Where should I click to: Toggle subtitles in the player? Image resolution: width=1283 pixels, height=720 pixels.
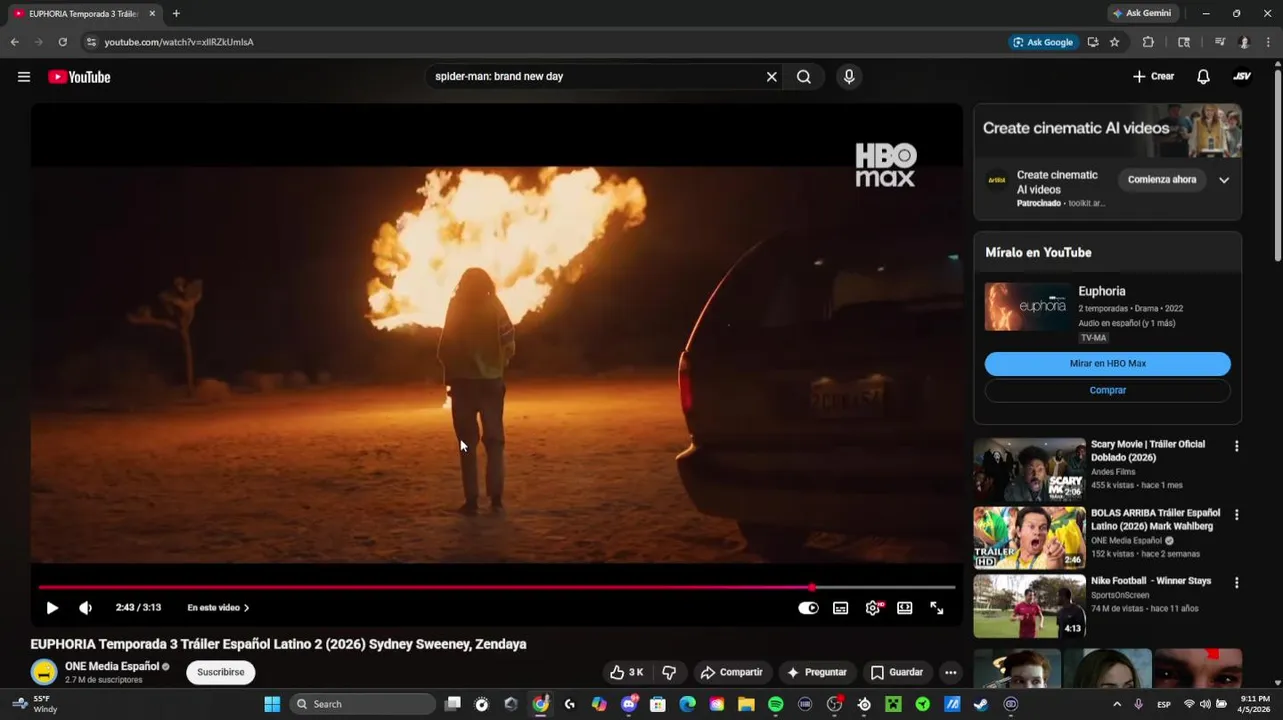tap(841, 608)
